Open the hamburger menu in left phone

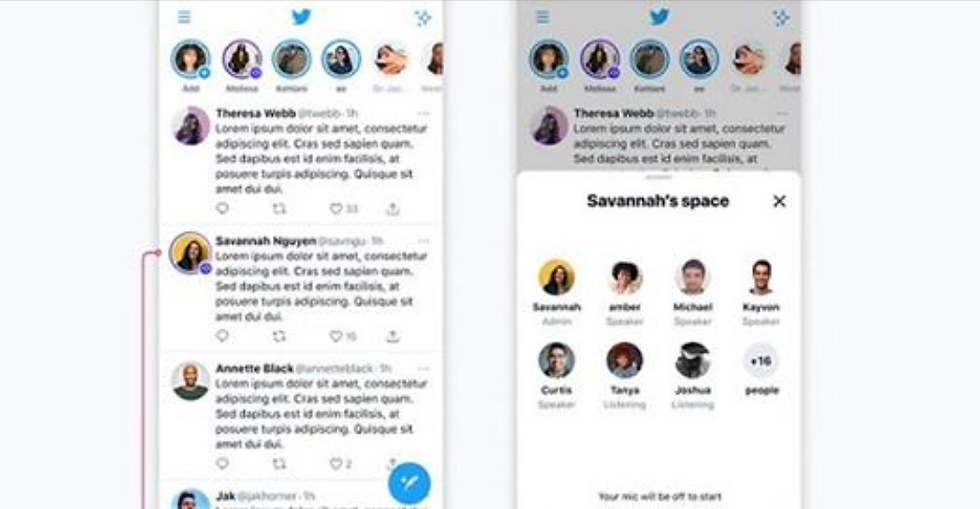click(184, 17)
